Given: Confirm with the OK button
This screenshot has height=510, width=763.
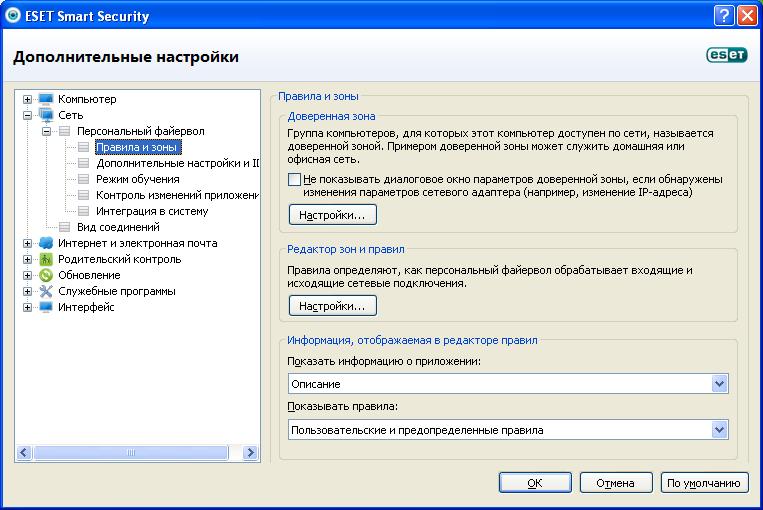Looking at the screenshot, I should click(x=535, y=483).
